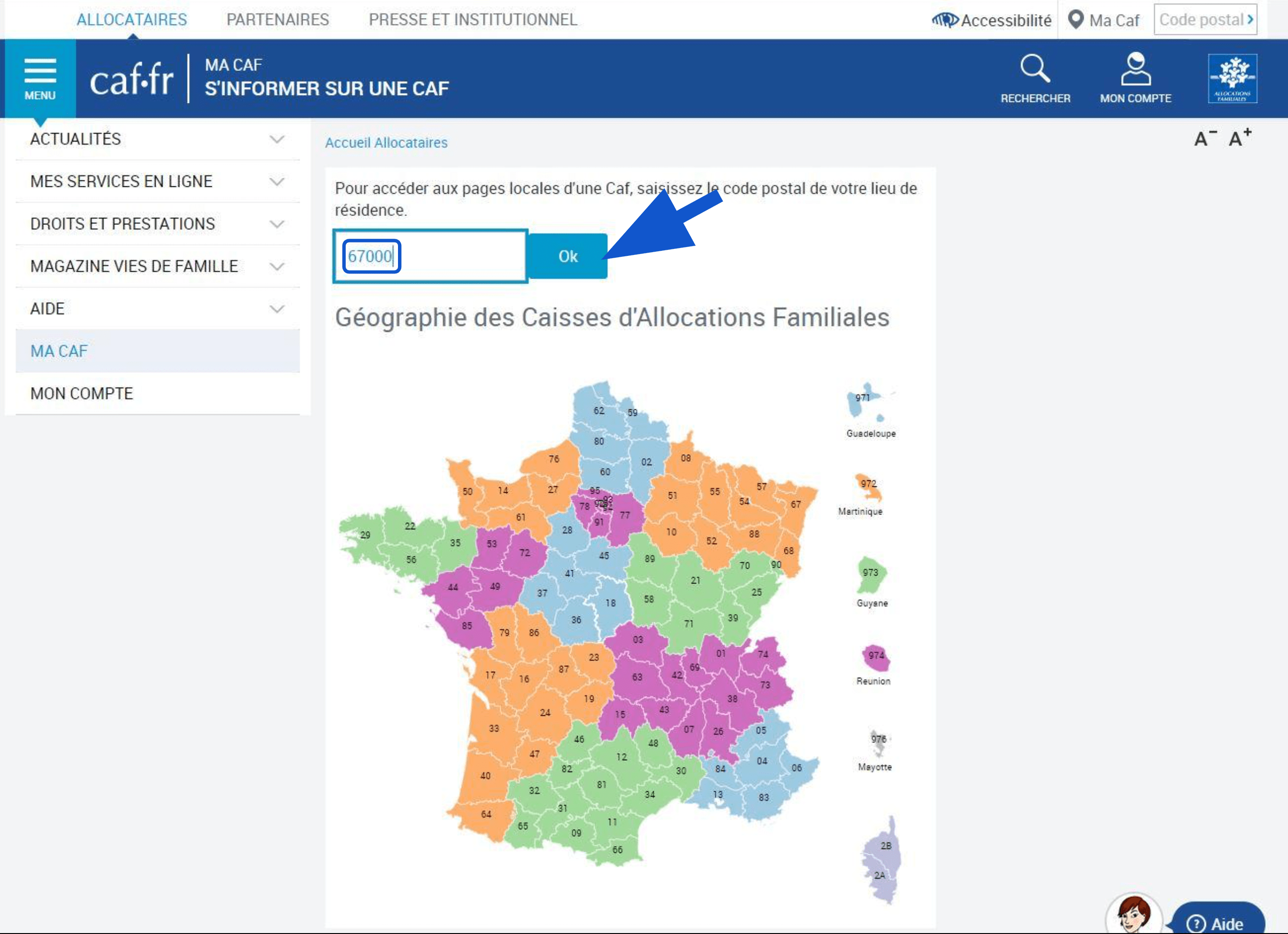This screenshot has height=934, width=1288.
Task: Open the Aide assistant avatar
Action: pyautogui.click(x=1135, y=914)
